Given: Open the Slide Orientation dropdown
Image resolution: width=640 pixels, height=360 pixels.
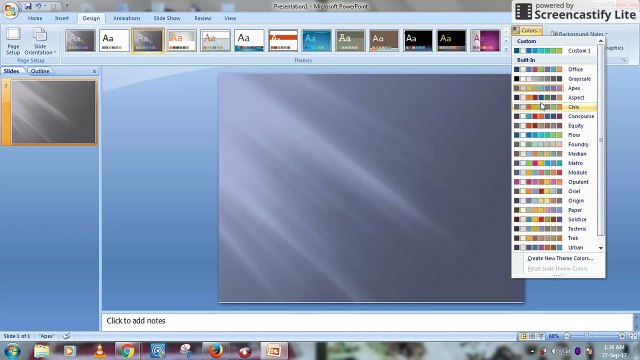Looking at the screenshot, I should tap(40, 42).
